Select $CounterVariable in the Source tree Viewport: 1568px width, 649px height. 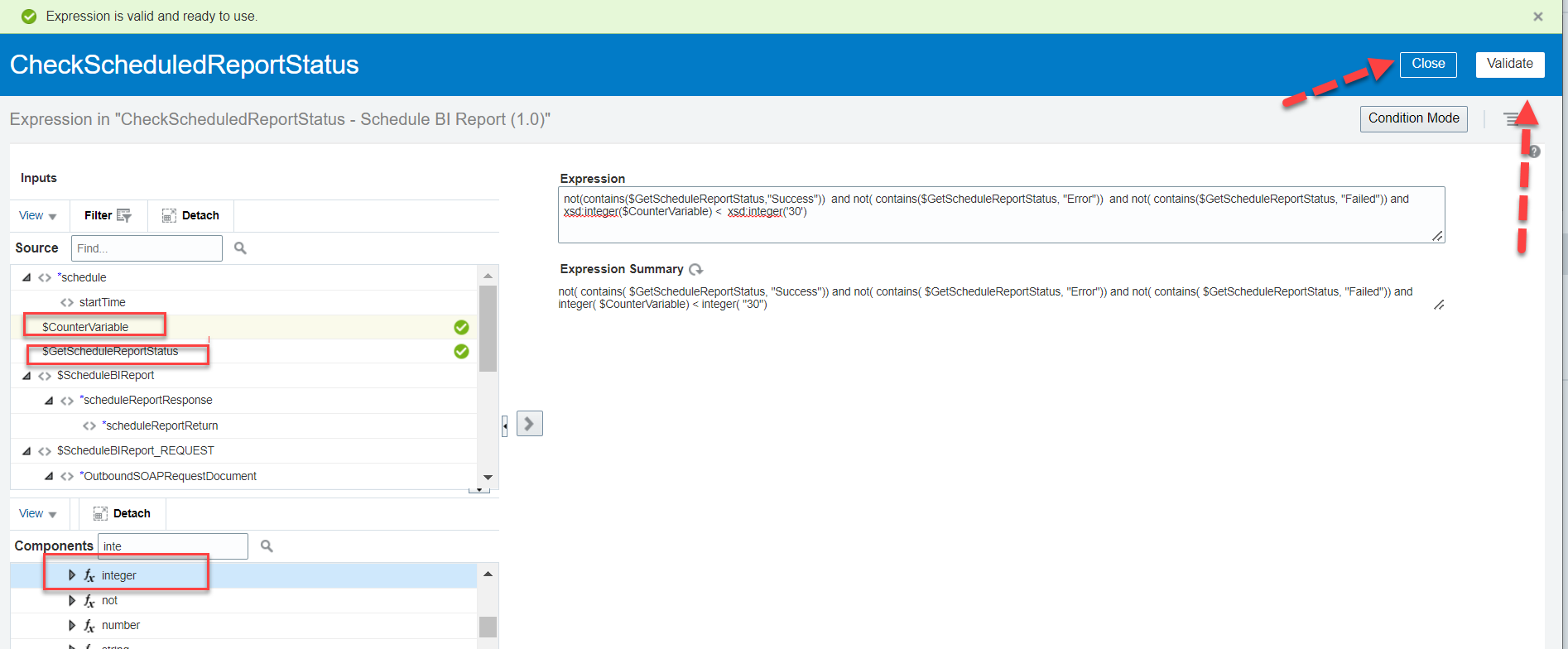click(85, 327)
